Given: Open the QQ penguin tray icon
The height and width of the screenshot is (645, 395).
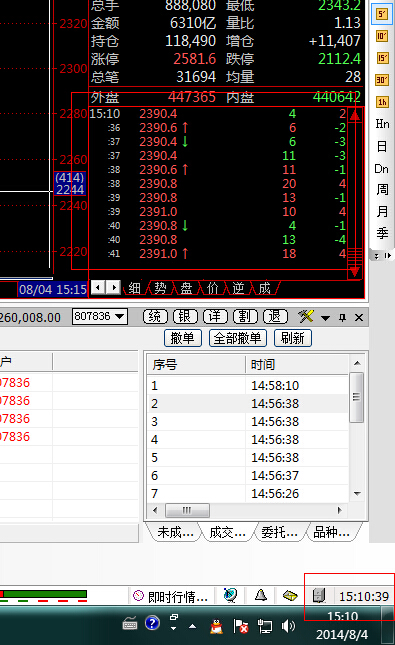Looking at the screenshot, I should [216, 626].
